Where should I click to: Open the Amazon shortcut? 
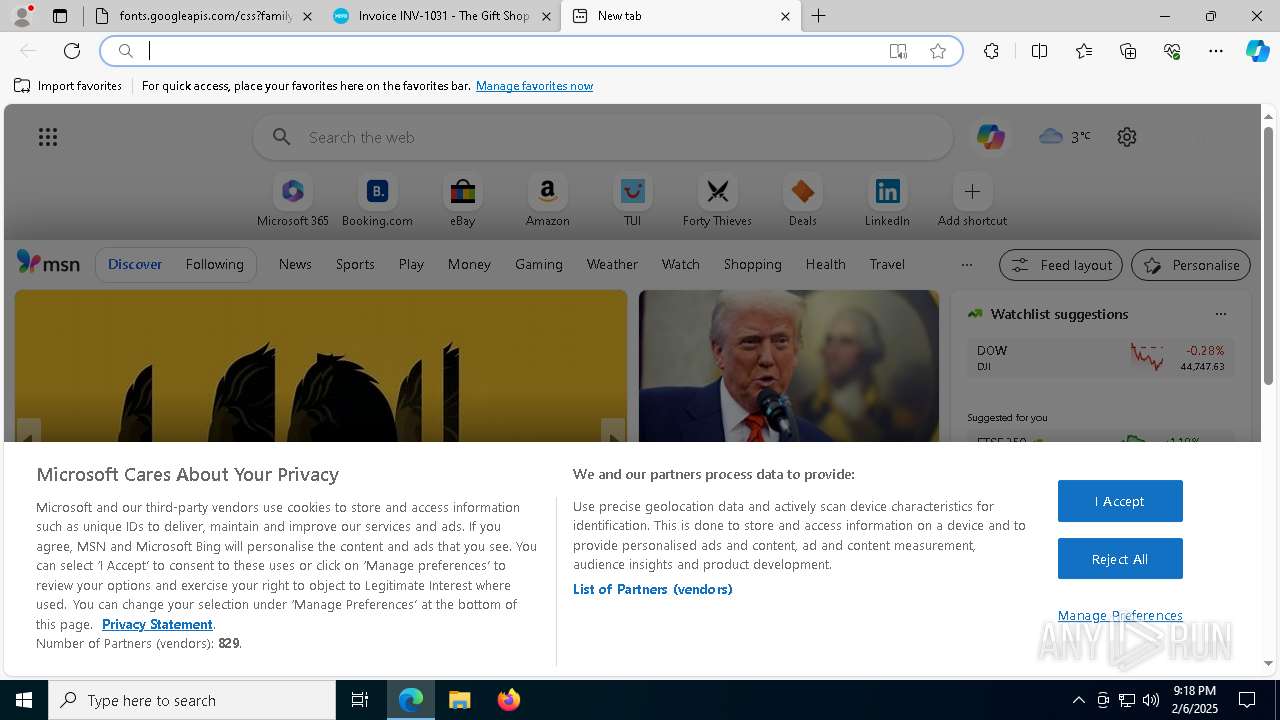coord(547,201)
